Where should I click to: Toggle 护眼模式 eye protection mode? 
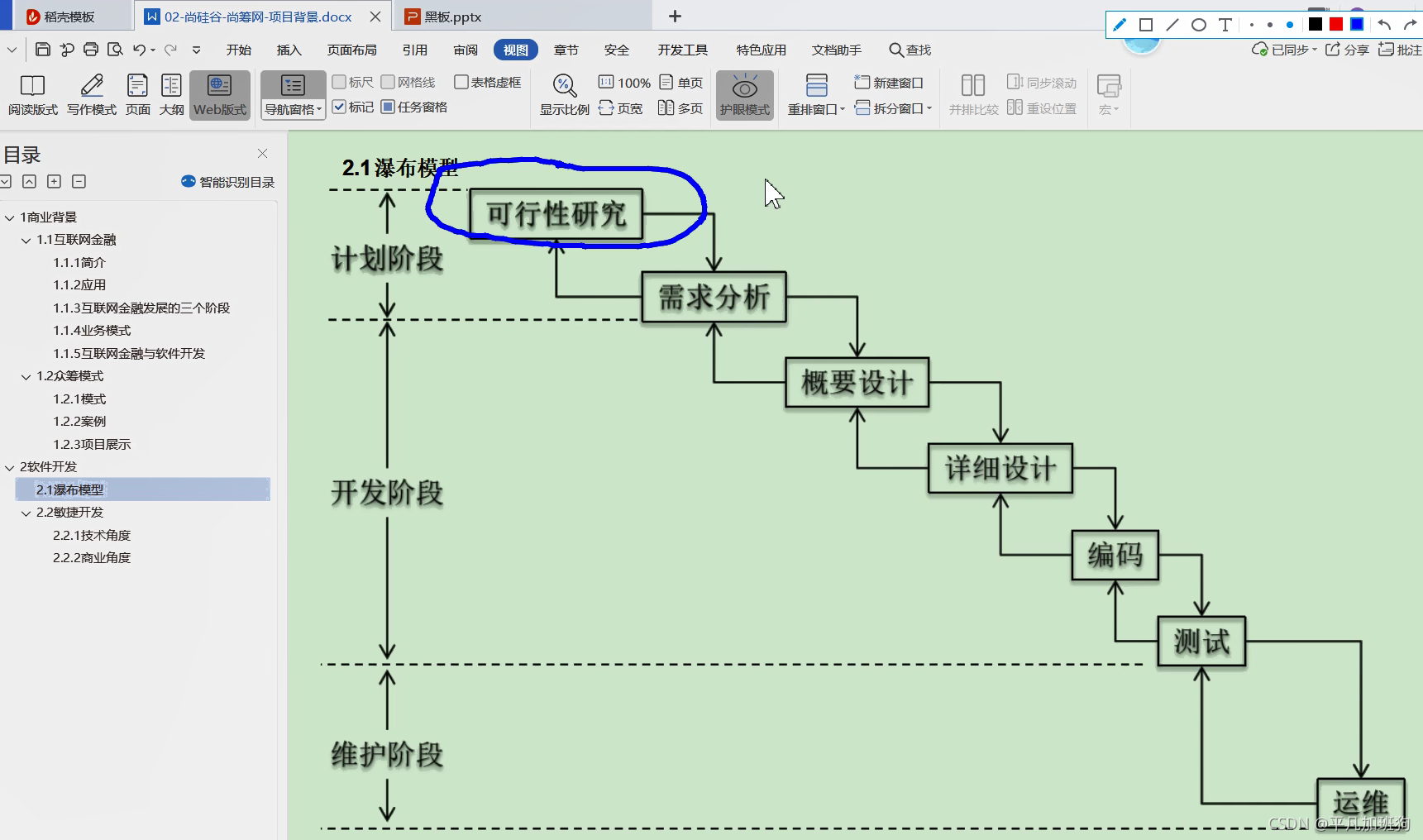pyautogui.click(x=744, y=95)
